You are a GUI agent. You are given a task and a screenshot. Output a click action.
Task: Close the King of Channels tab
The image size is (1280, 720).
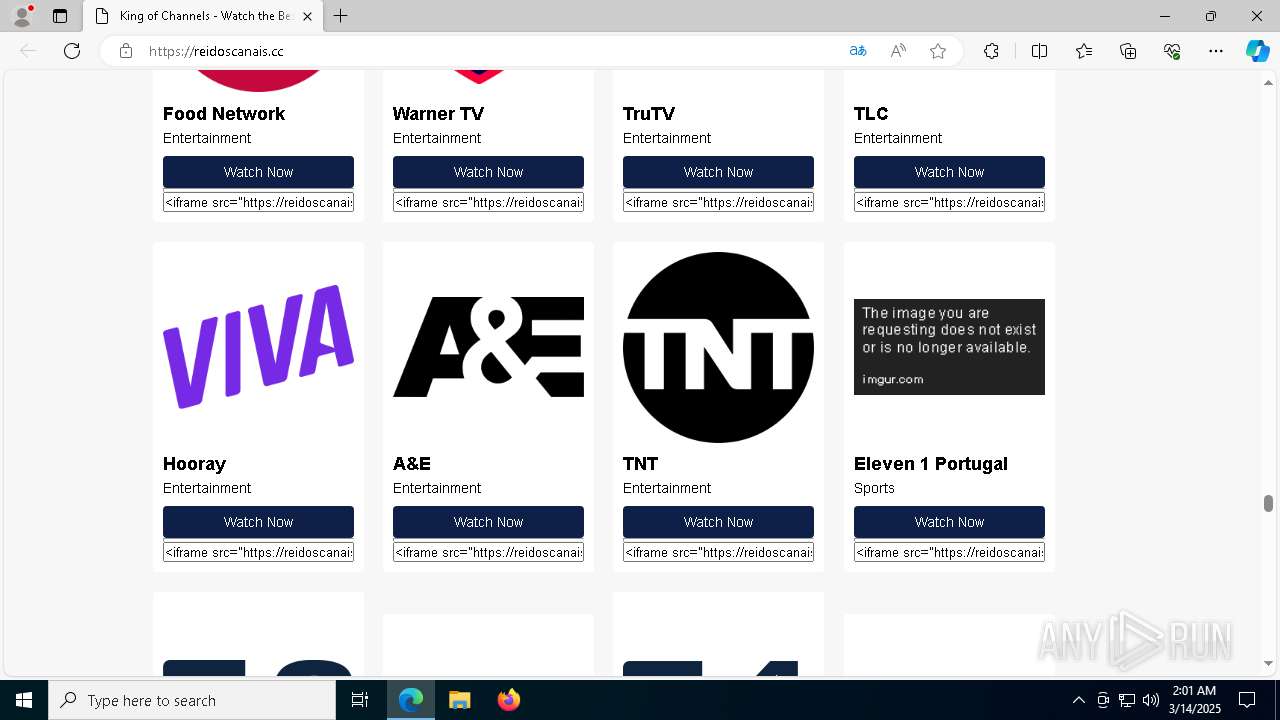(x=308, y=16)
